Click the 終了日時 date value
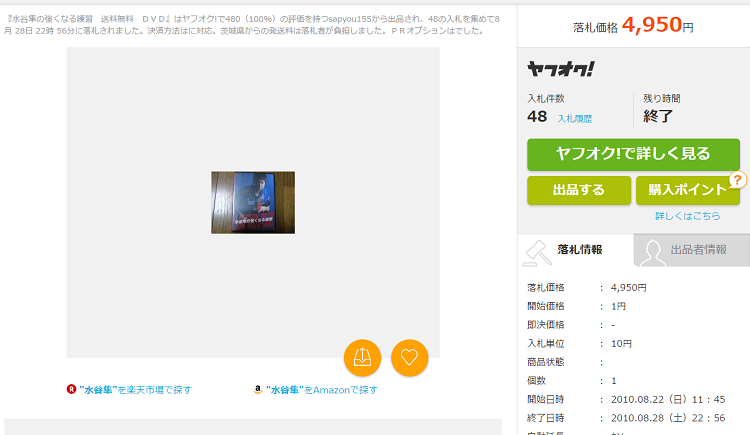The width and height of the screenshot is (750, 435). [x=667, y=417]
